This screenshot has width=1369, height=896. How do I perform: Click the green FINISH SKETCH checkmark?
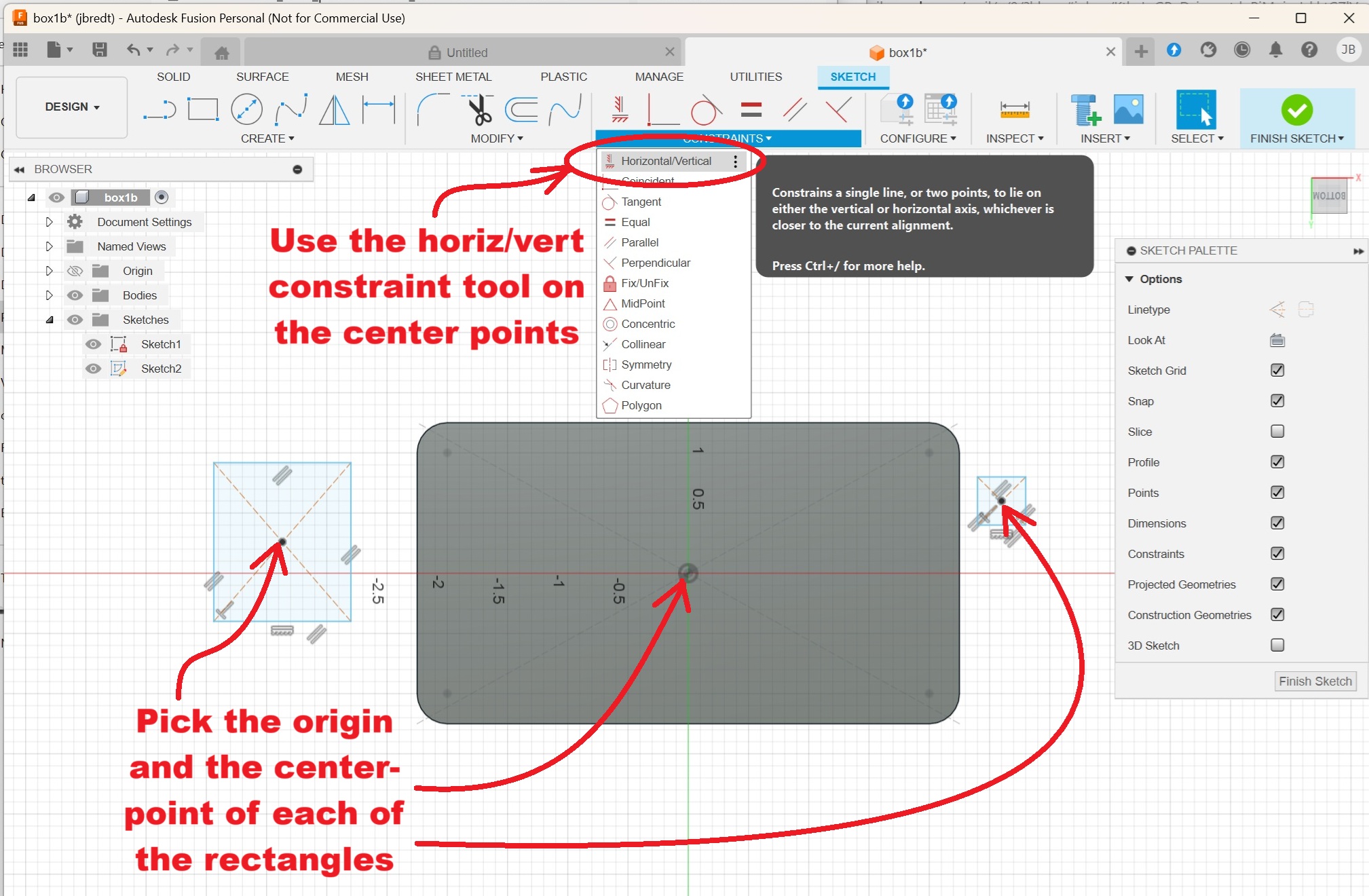pos(1296,110)
